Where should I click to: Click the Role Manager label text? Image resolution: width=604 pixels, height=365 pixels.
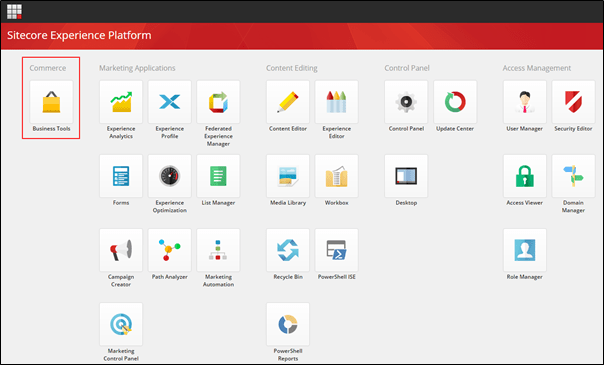click(x=525, y=277)
